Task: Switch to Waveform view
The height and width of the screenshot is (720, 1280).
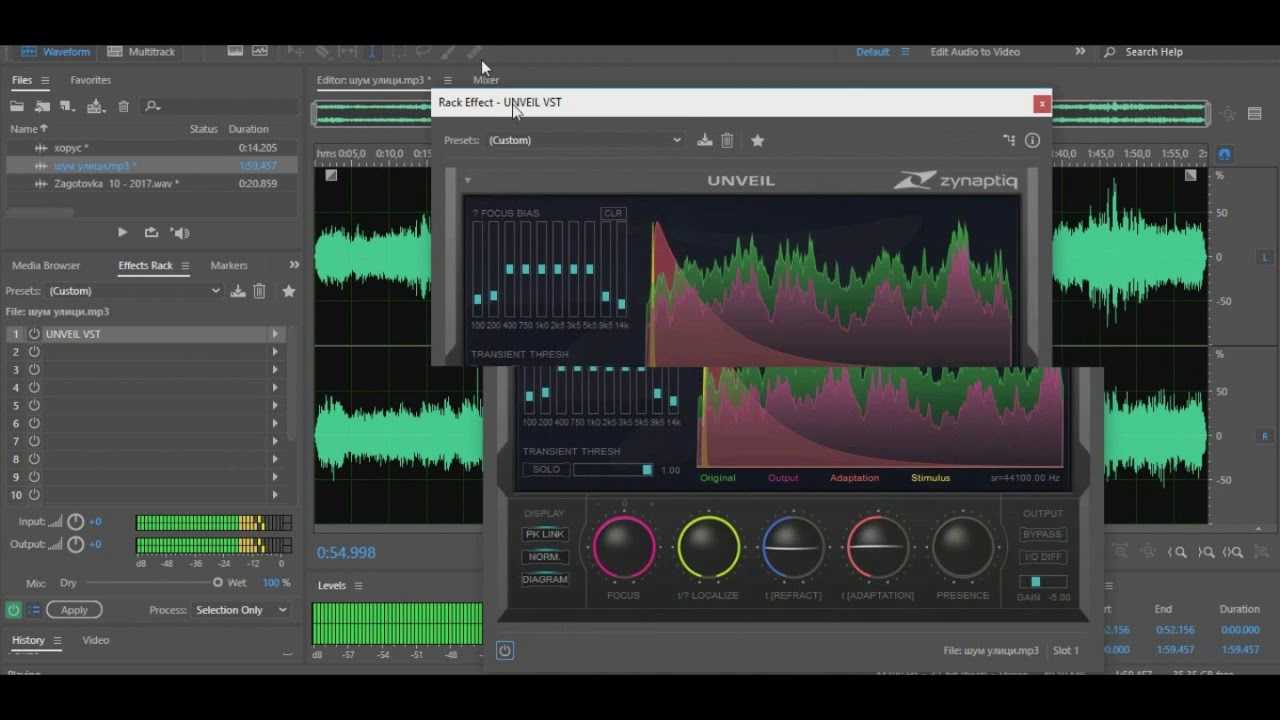Action: click(56, 51)
